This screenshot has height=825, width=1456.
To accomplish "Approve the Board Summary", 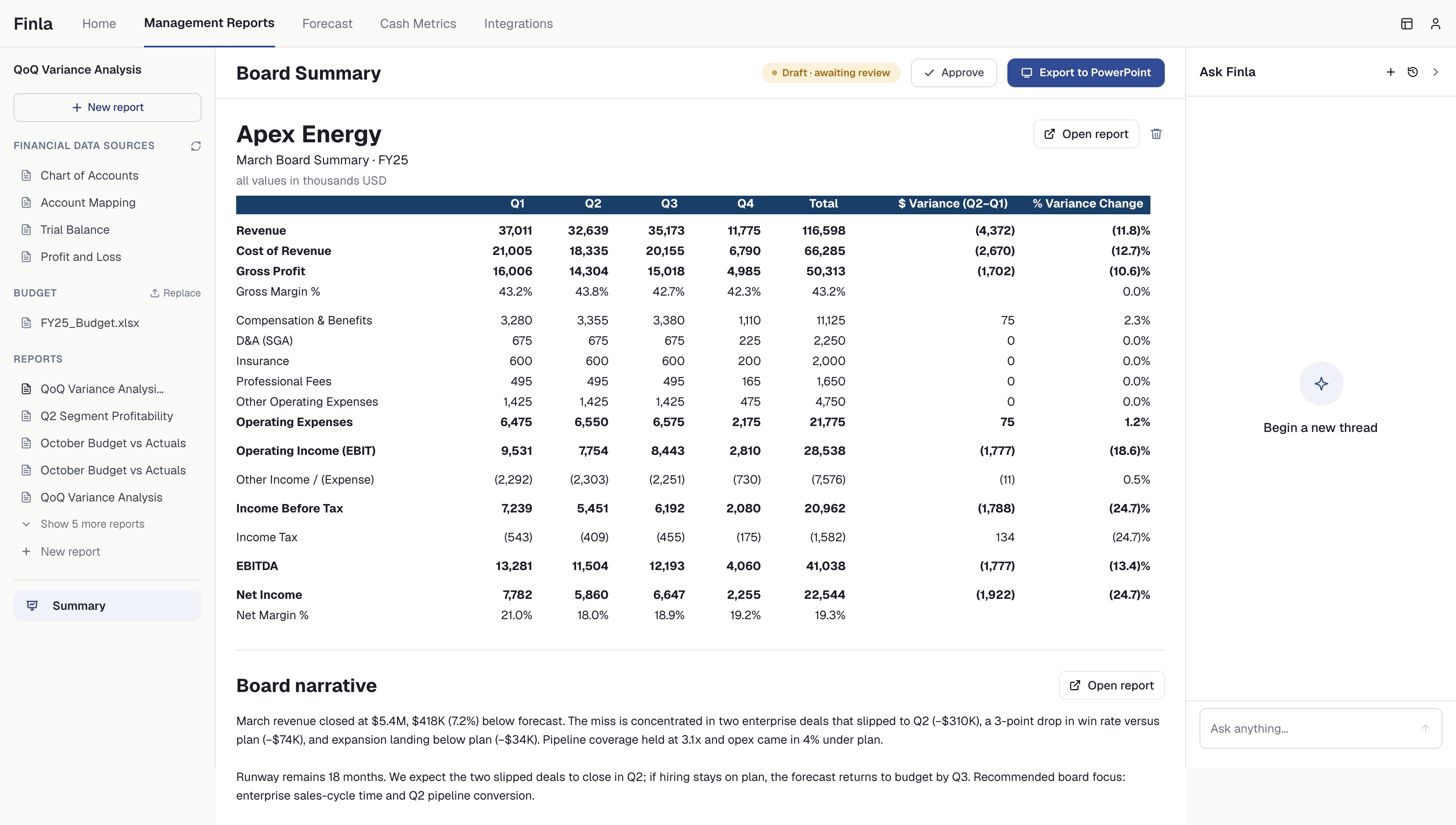I will point(954,72).
